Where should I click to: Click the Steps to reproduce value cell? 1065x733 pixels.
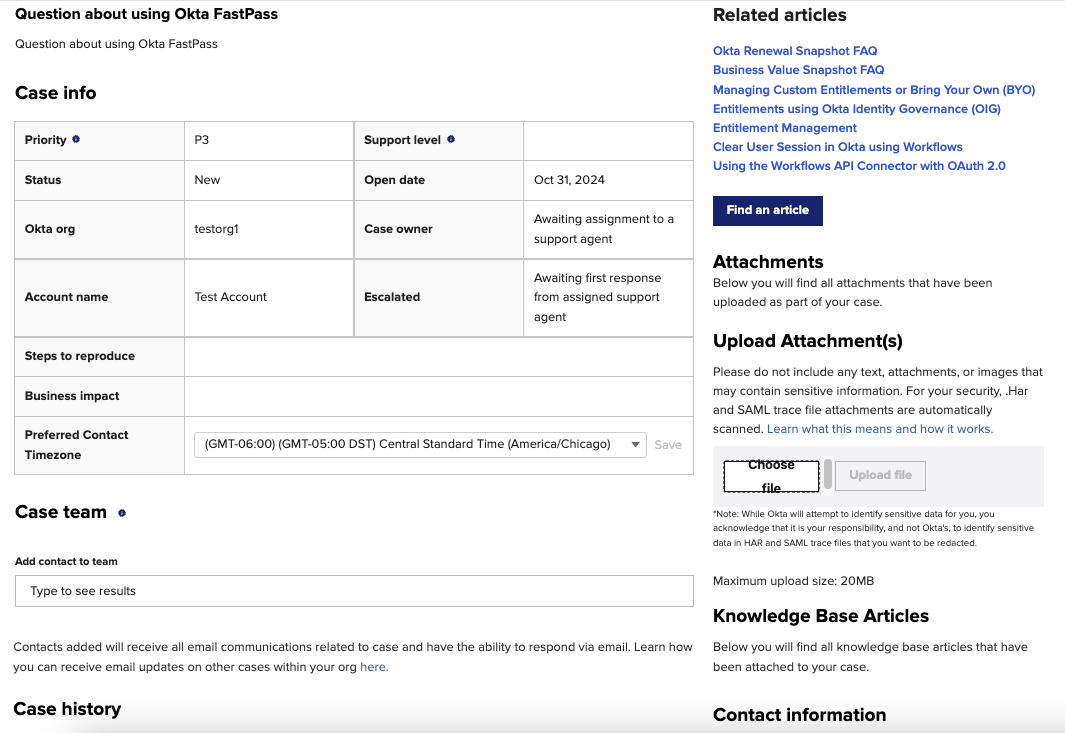(438, 357)
